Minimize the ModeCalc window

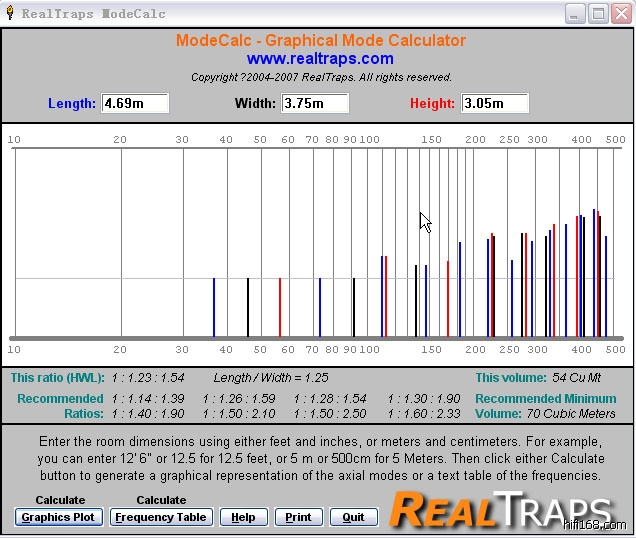click(x=575, y=13)
